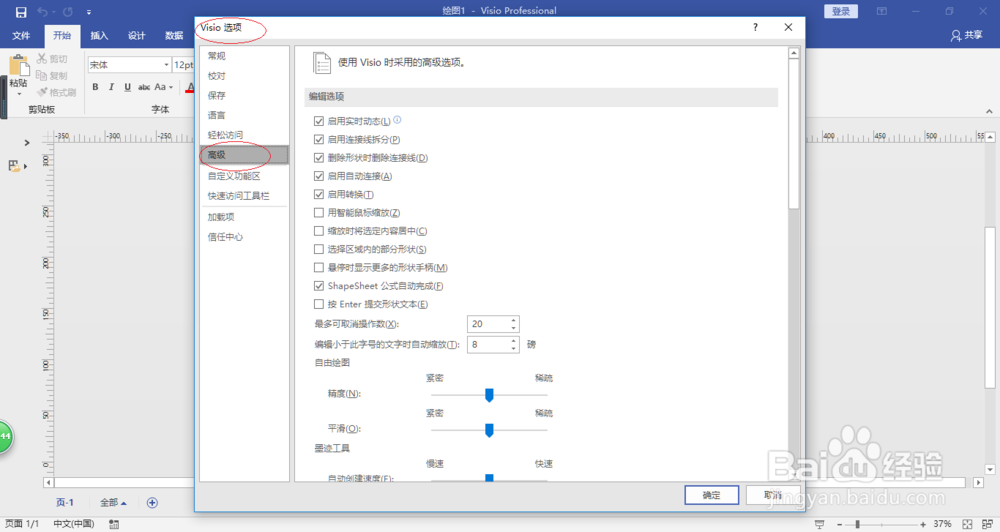Click the Paste (粘贴) clipboard icon

click(x=18, y=66)
